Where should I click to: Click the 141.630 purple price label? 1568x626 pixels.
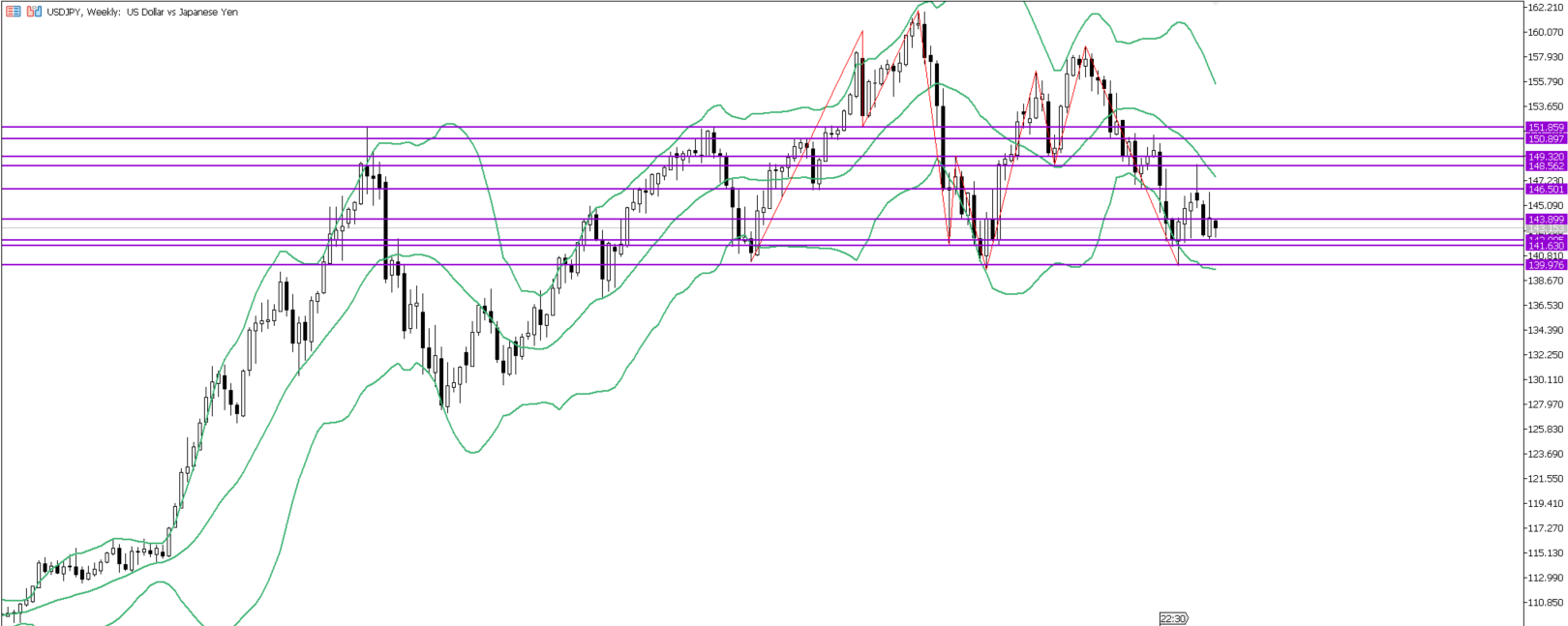[x=1545, y=247]
